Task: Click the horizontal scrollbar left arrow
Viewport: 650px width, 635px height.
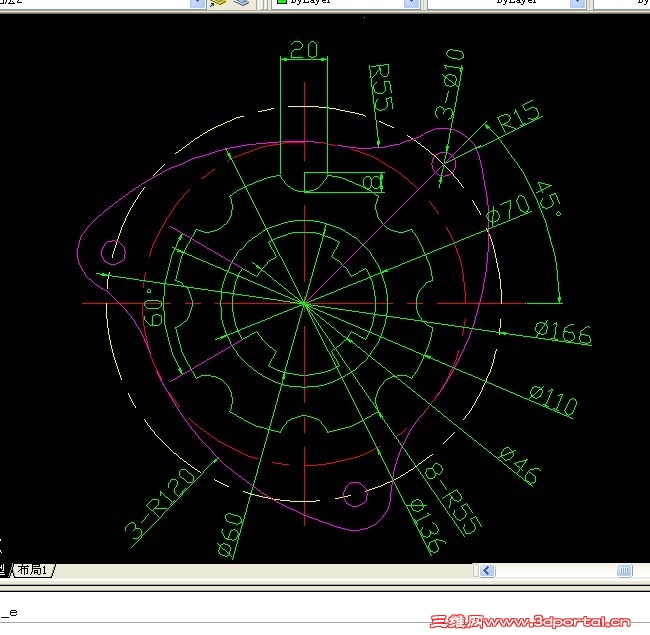Action: [x=487, y=571]
